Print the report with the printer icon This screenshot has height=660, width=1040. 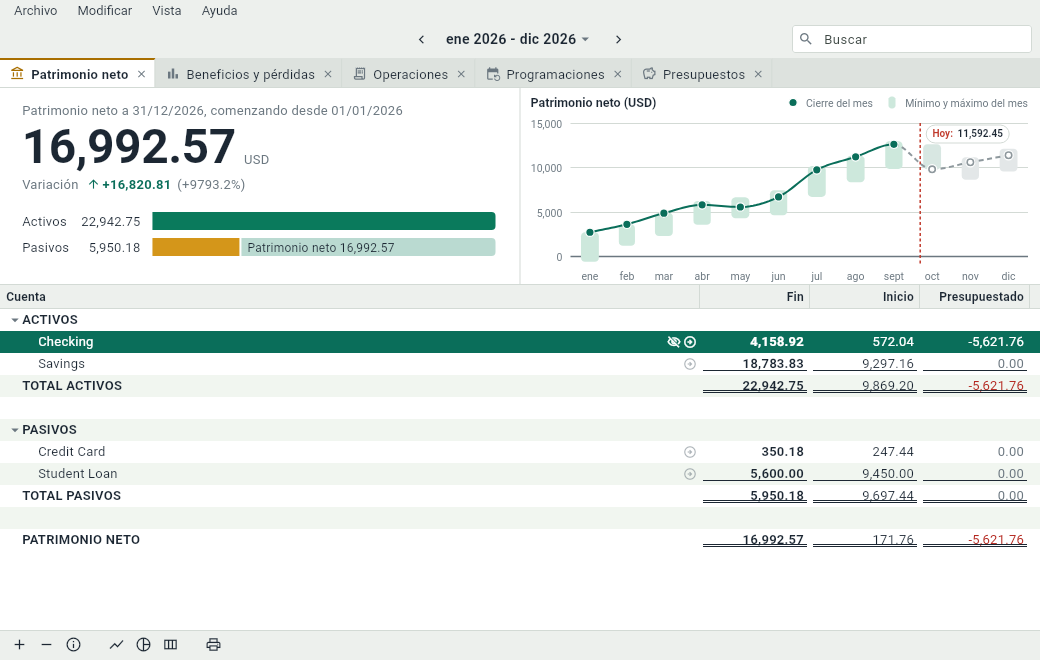(x=213, y=645)
